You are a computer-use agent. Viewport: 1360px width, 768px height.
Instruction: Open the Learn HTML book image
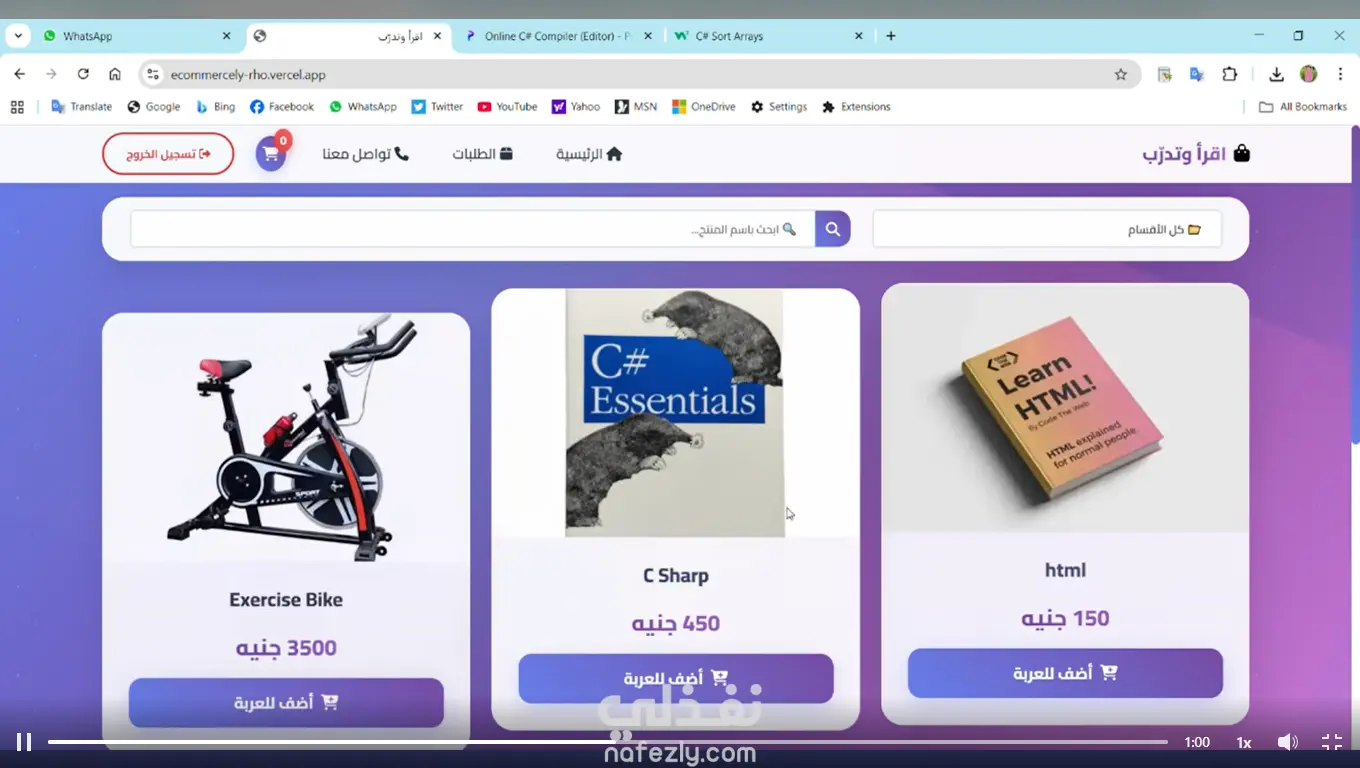[x=1065, y=408]
